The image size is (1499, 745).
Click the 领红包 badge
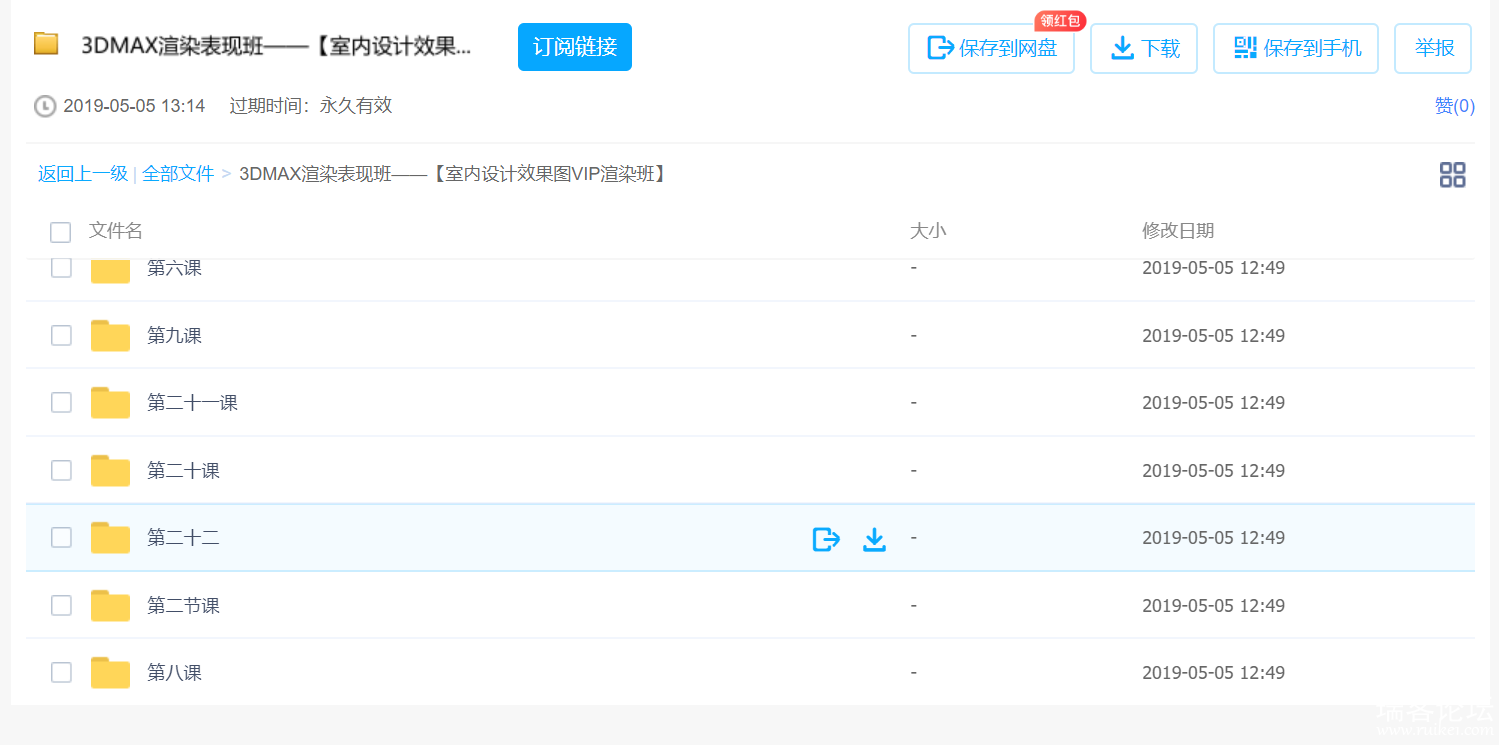[1060, 21]
